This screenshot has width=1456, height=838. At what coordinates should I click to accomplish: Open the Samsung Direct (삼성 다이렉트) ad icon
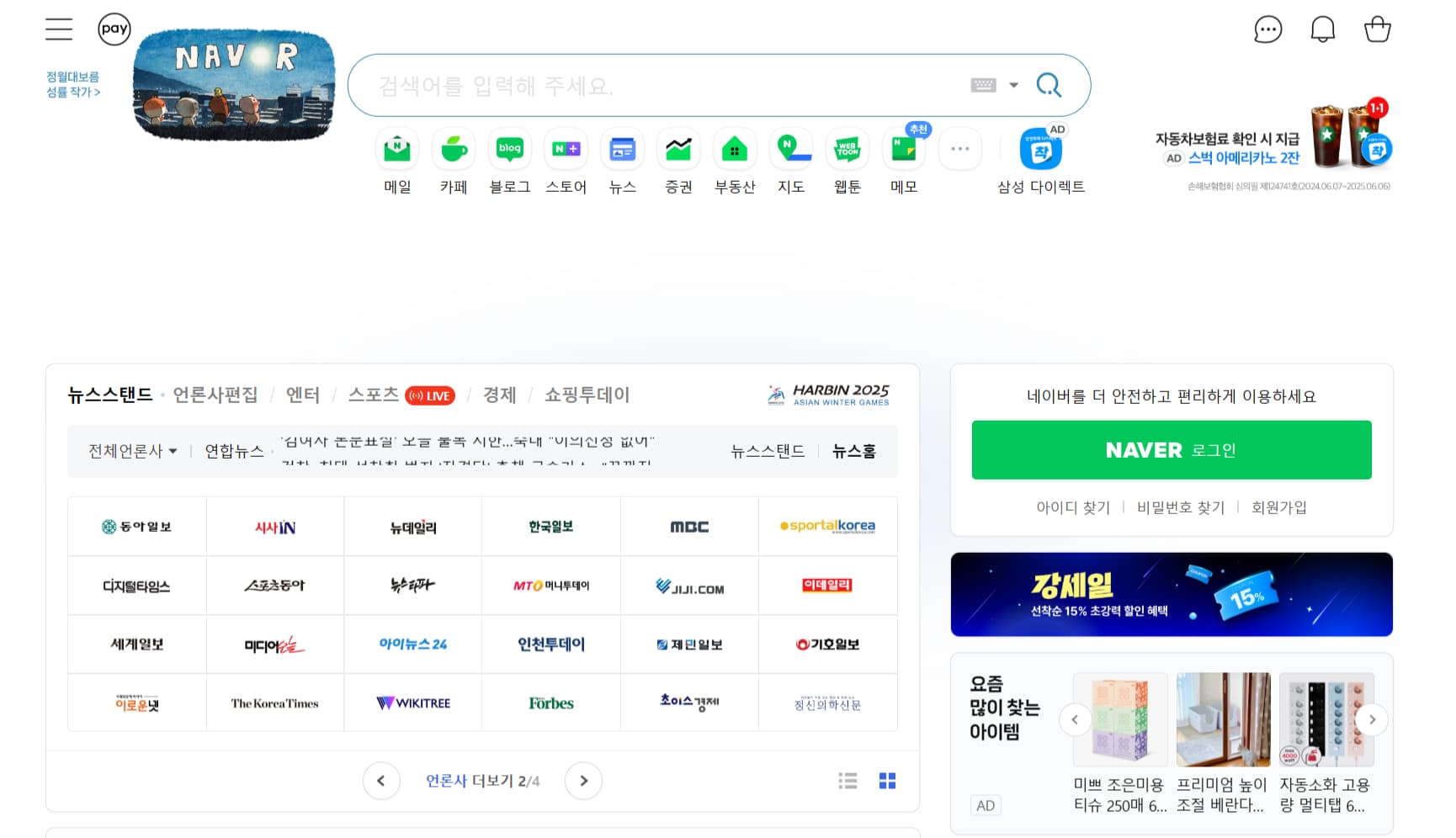coord(1041,150)
